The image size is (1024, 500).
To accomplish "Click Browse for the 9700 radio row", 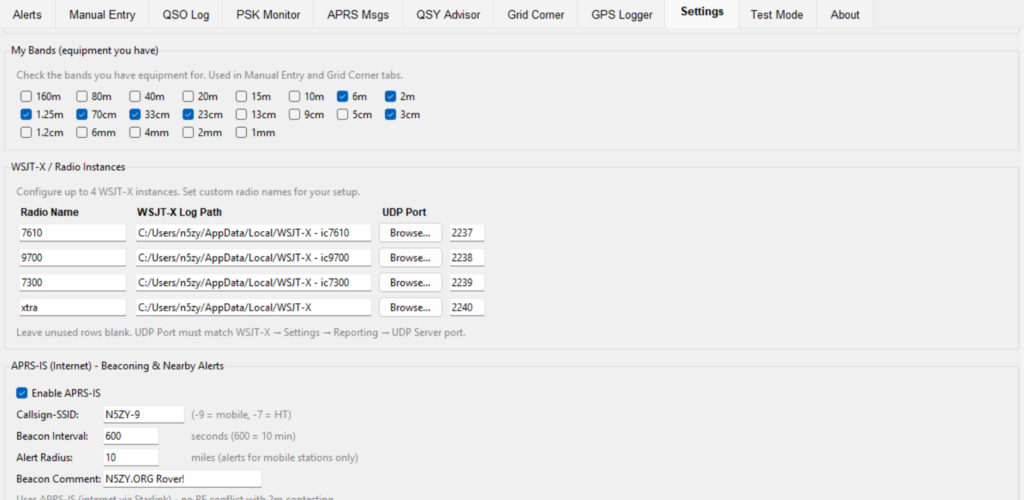I will pos(410,257).
